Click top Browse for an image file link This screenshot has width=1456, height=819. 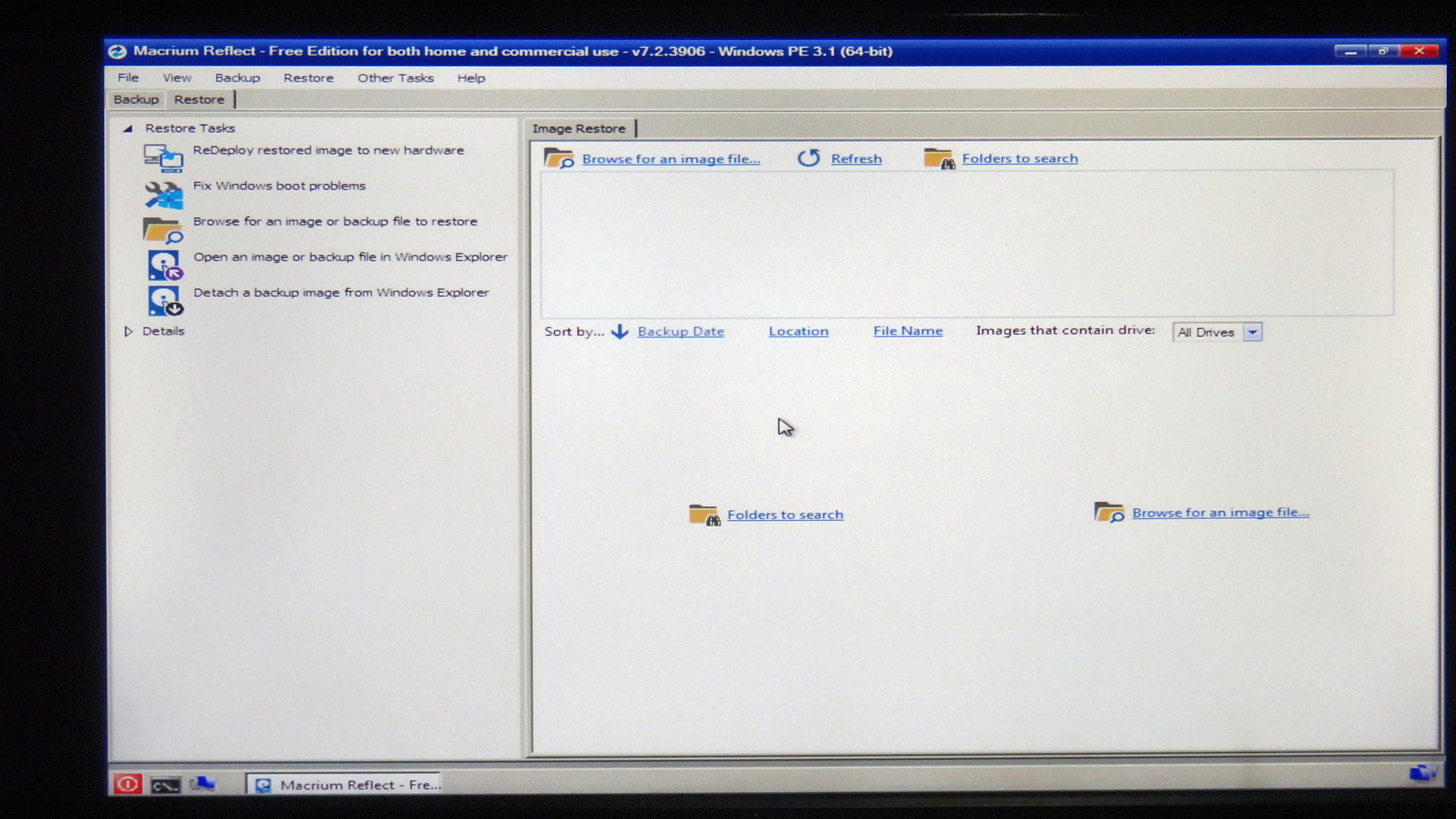671,158
